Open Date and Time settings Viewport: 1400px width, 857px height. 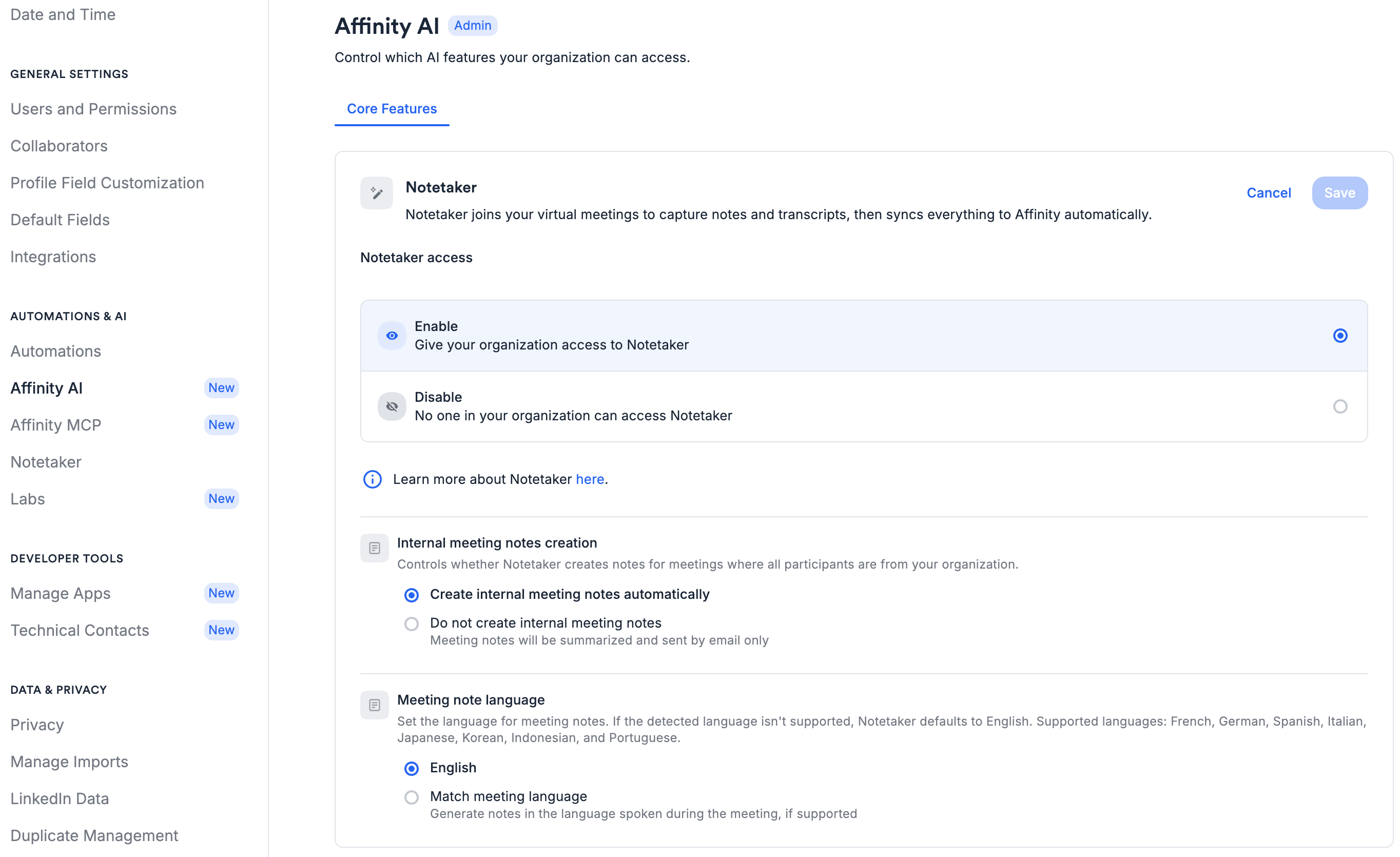[x=63, y=14]
